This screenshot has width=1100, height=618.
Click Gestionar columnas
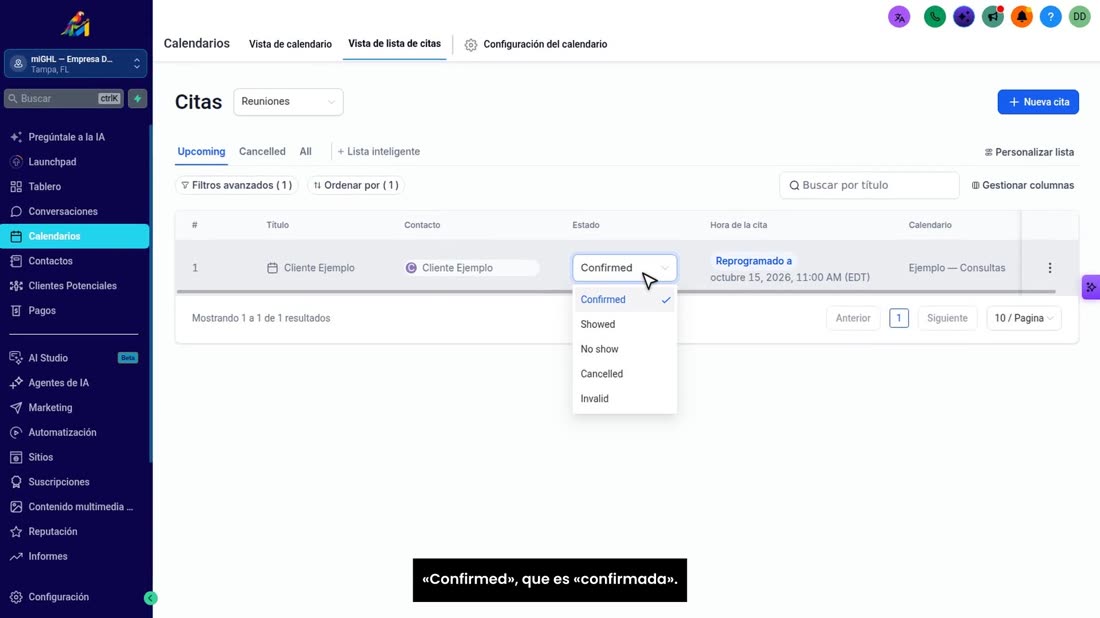pos(1023,185)
